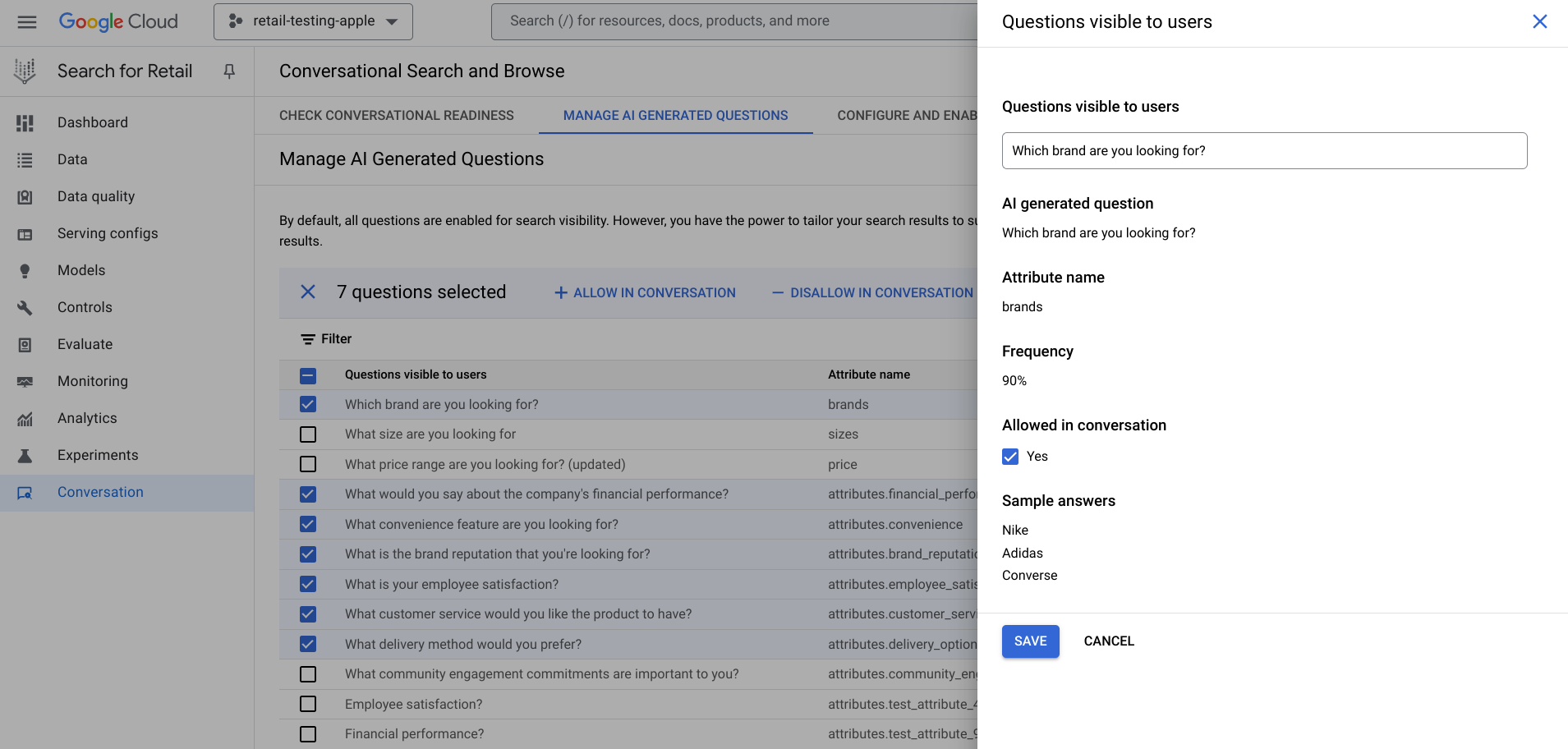Select the Data quality sidebar icon
The image size is (1568, 749).
pos(25,196)
